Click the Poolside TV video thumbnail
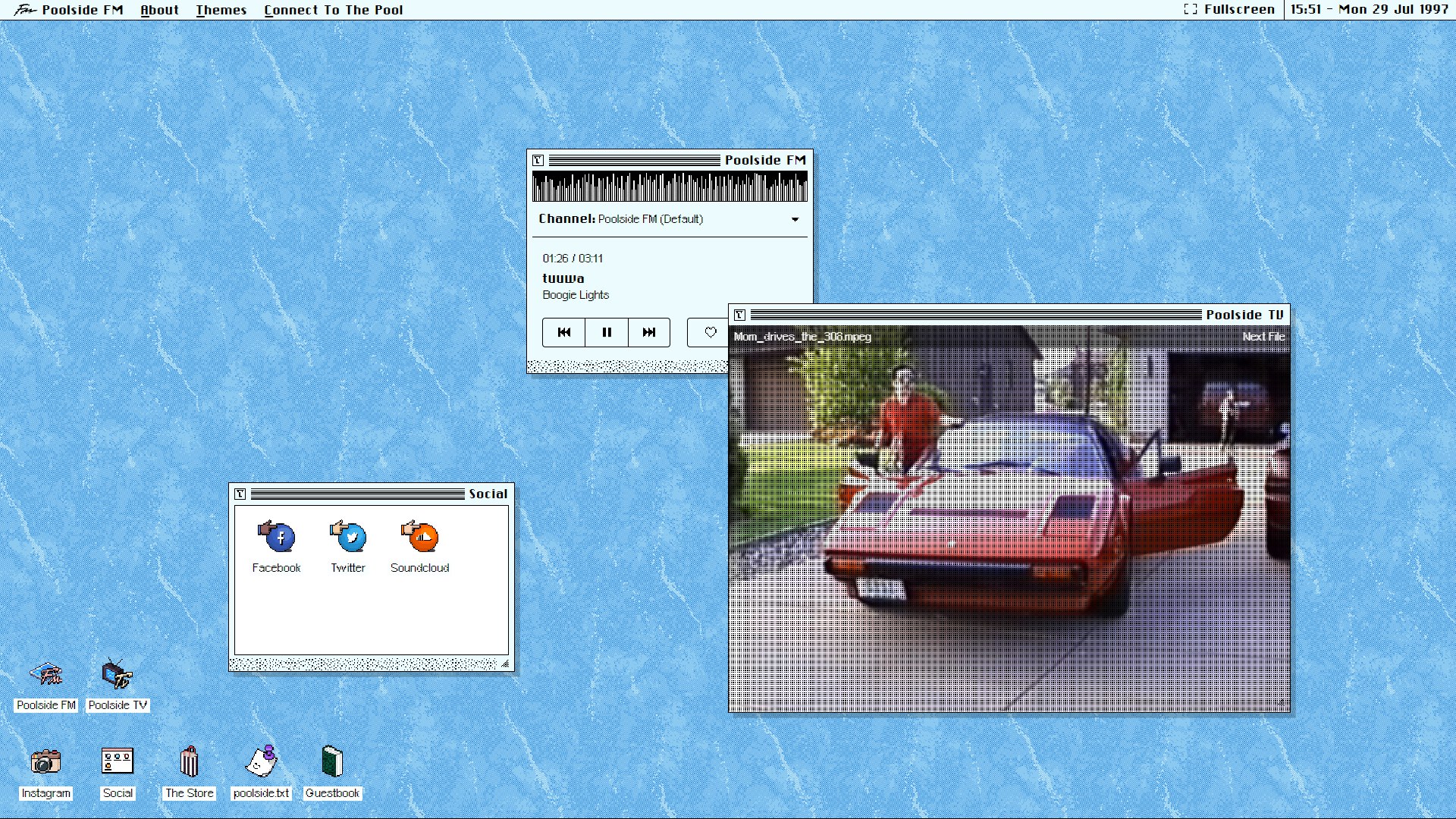The width and height of the screenshot is (1456, 819). coord(1009,519)
